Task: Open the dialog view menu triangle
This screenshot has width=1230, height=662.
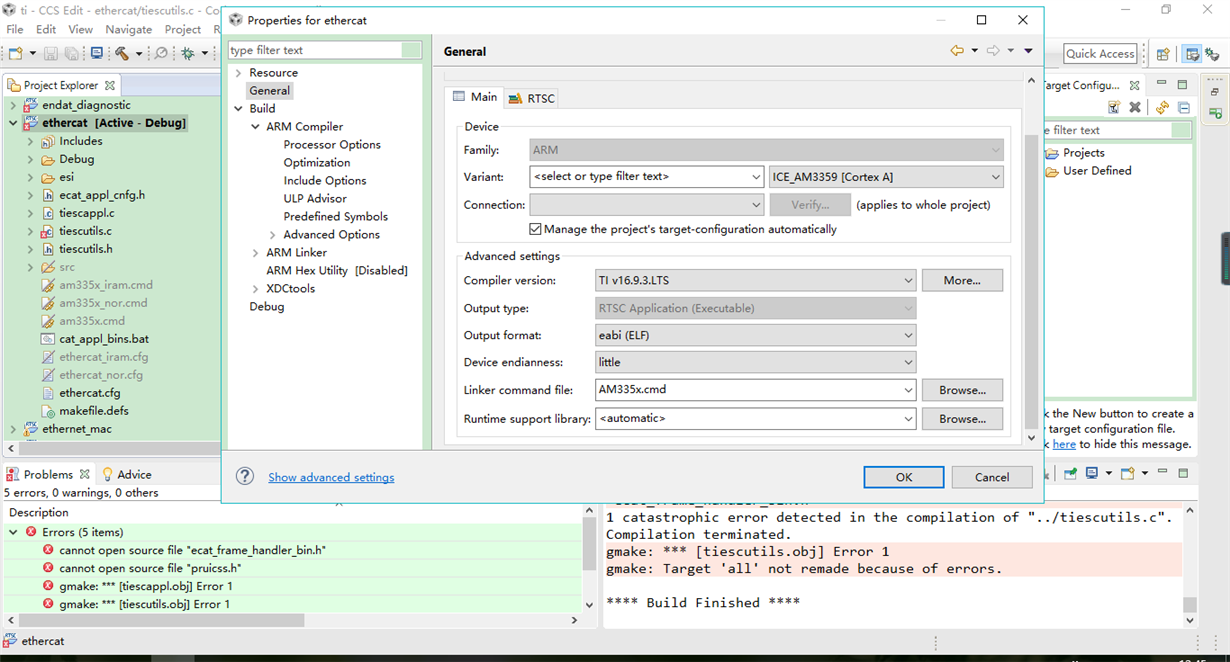Action: [1028, 51]
